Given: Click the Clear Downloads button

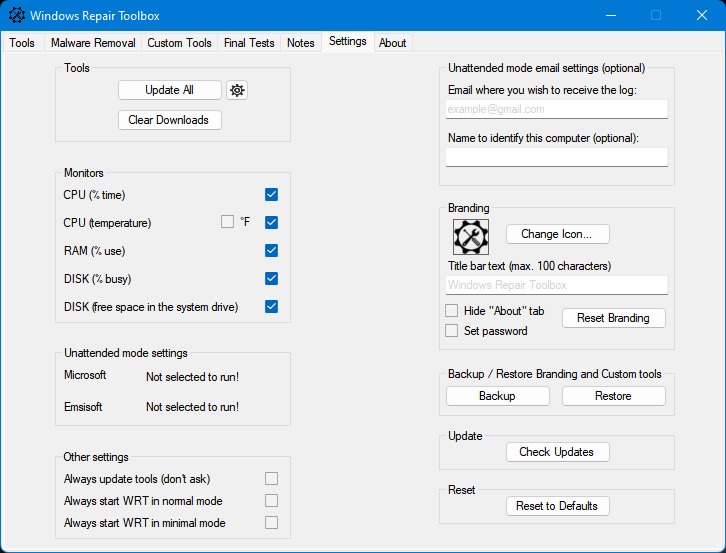Looking at the screenshot, I should click(x=169, y=120).
